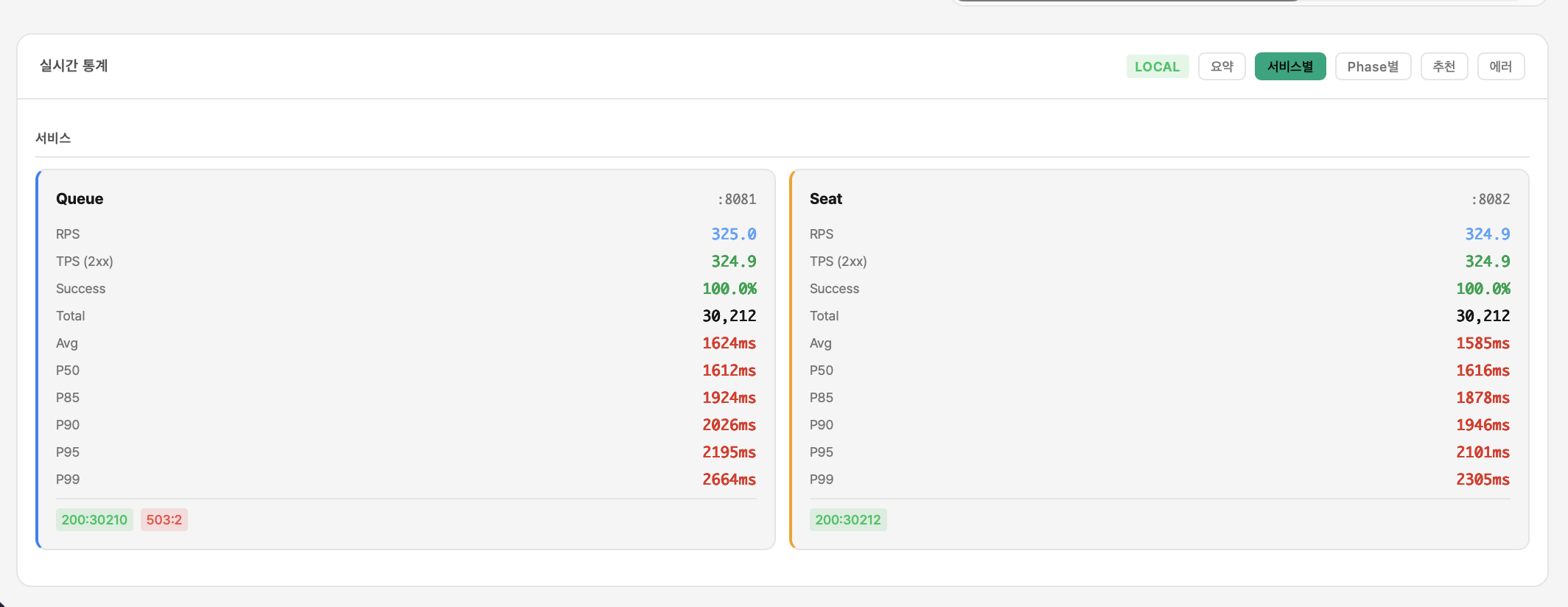
Task: Click the 200:30212 status badge in Seat
Action: pos(847,519)
